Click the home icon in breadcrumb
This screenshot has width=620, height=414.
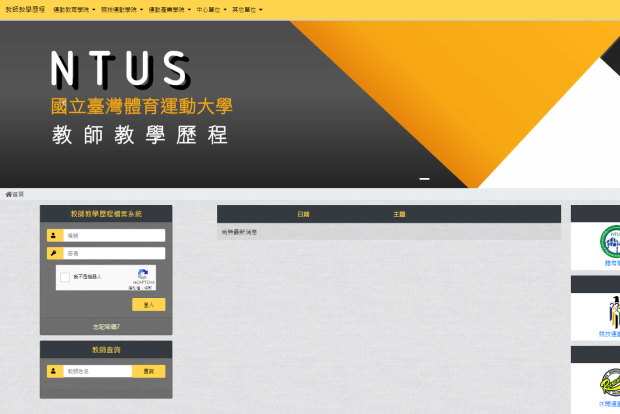coord(8,194)
